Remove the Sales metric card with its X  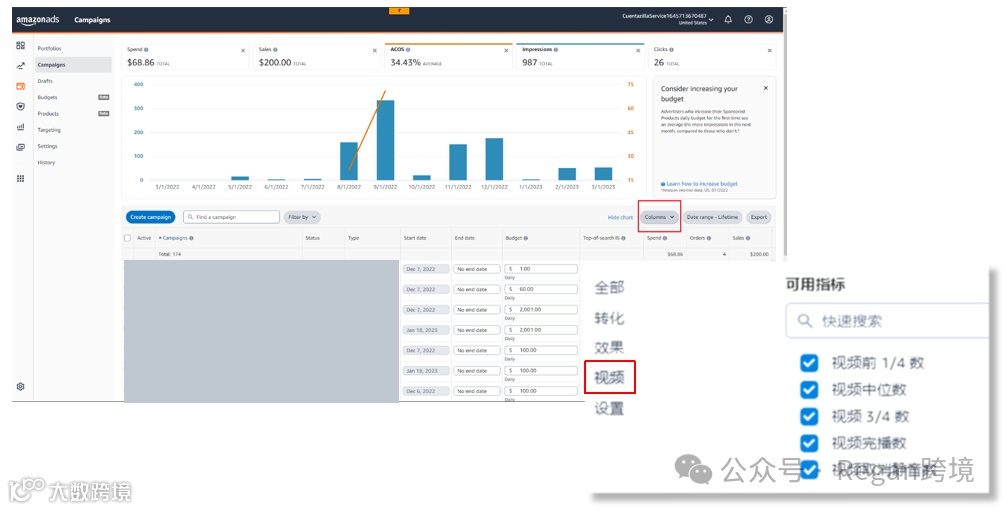click(x=375, y=50)
